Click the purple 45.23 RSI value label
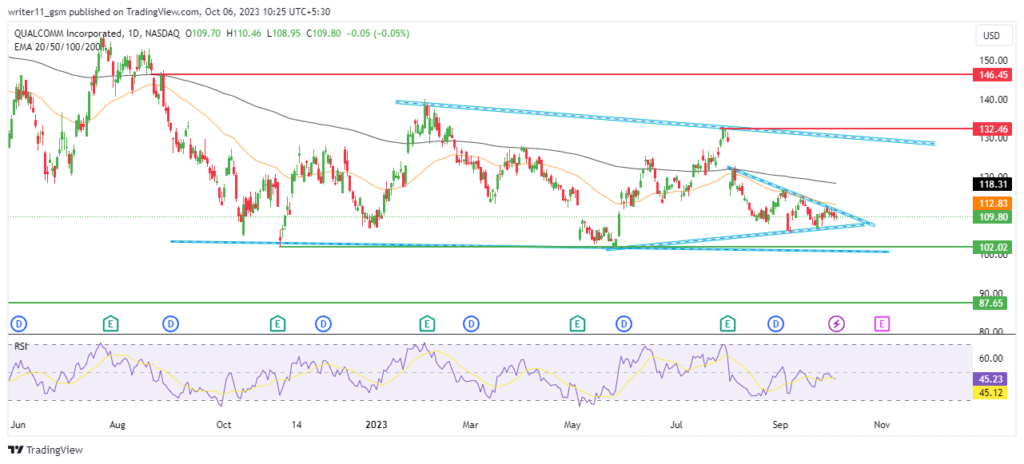This screenshot has width=1024, height=464. pos(991,377)
